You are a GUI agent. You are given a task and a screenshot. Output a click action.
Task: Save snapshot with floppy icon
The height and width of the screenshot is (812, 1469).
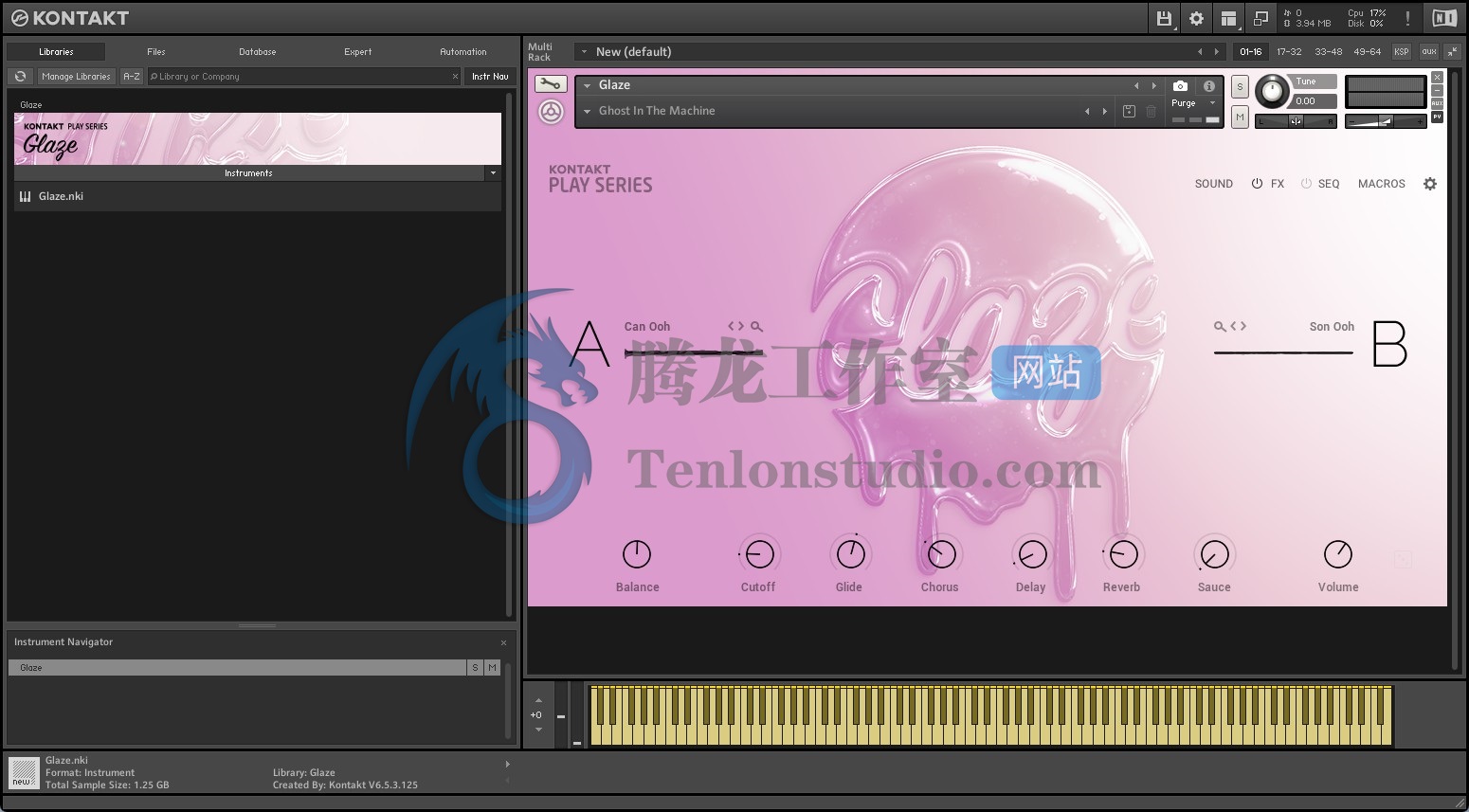click(1129, 111)
